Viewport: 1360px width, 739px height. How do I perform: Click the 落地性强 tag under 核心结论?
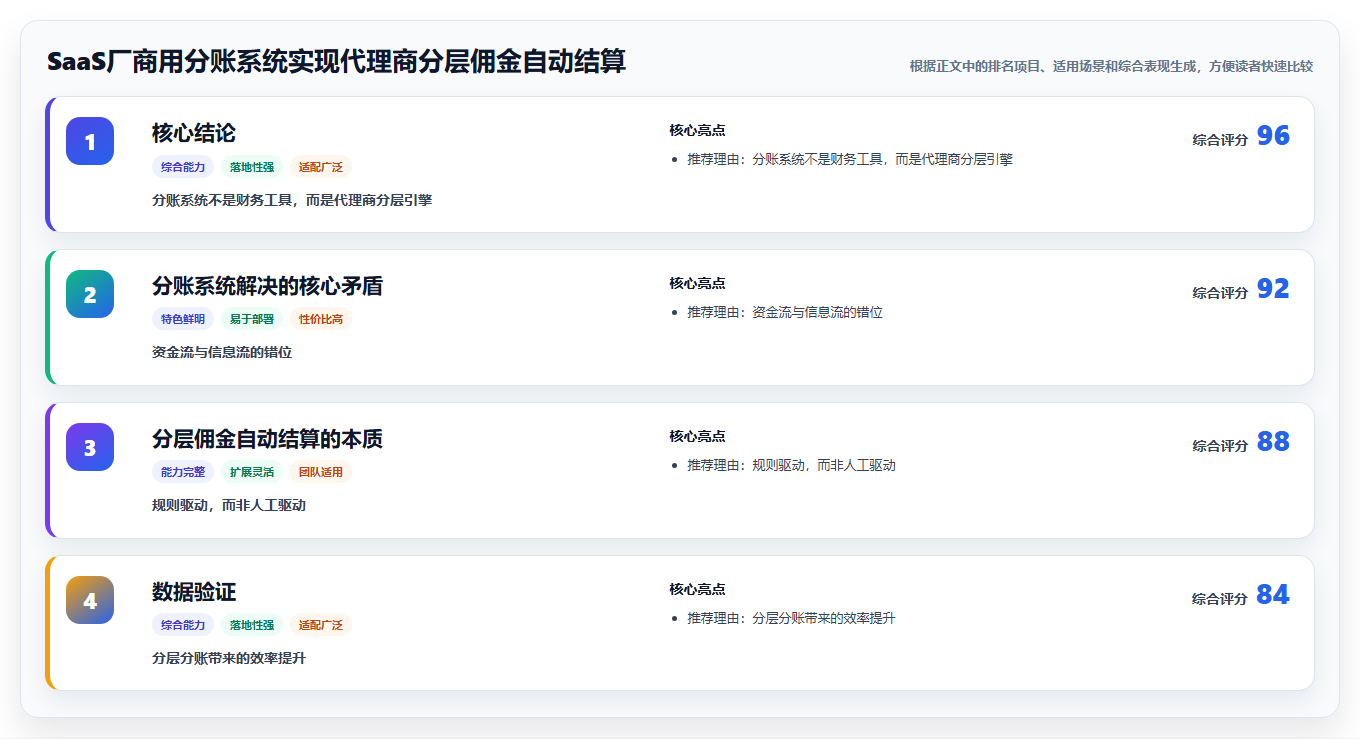click(252, 167)
